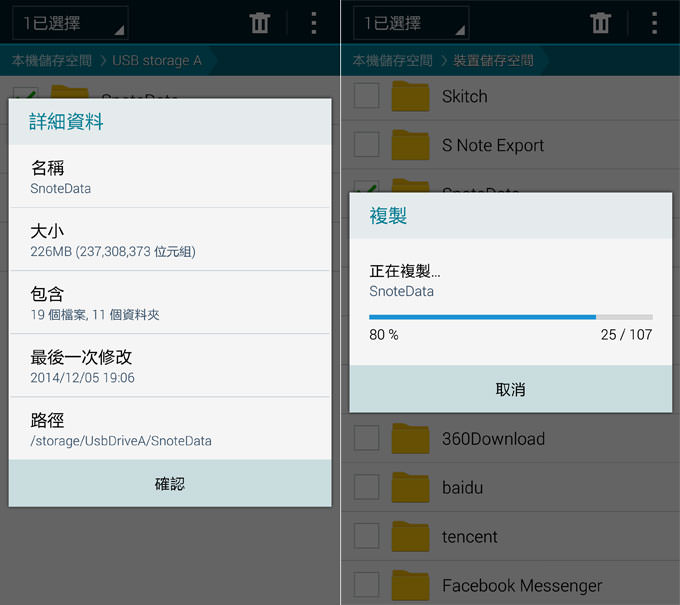This screenshot has height=605, width=680.
Task: Tap the trash icon on USB storage A screen
Action: pyautogui.click(x=260, y=23)
